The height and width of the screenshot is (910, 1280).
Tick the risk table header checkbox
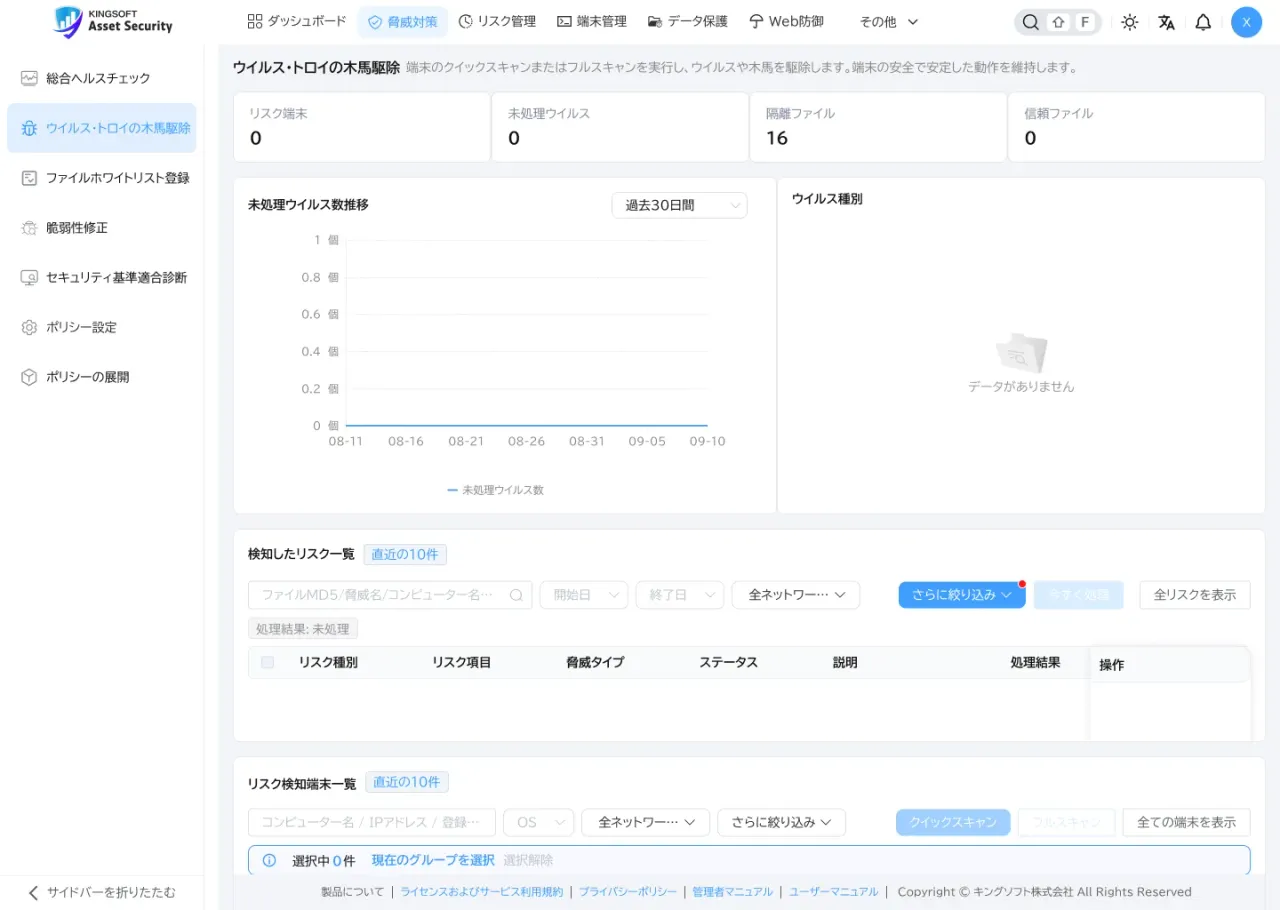(267, 662)
